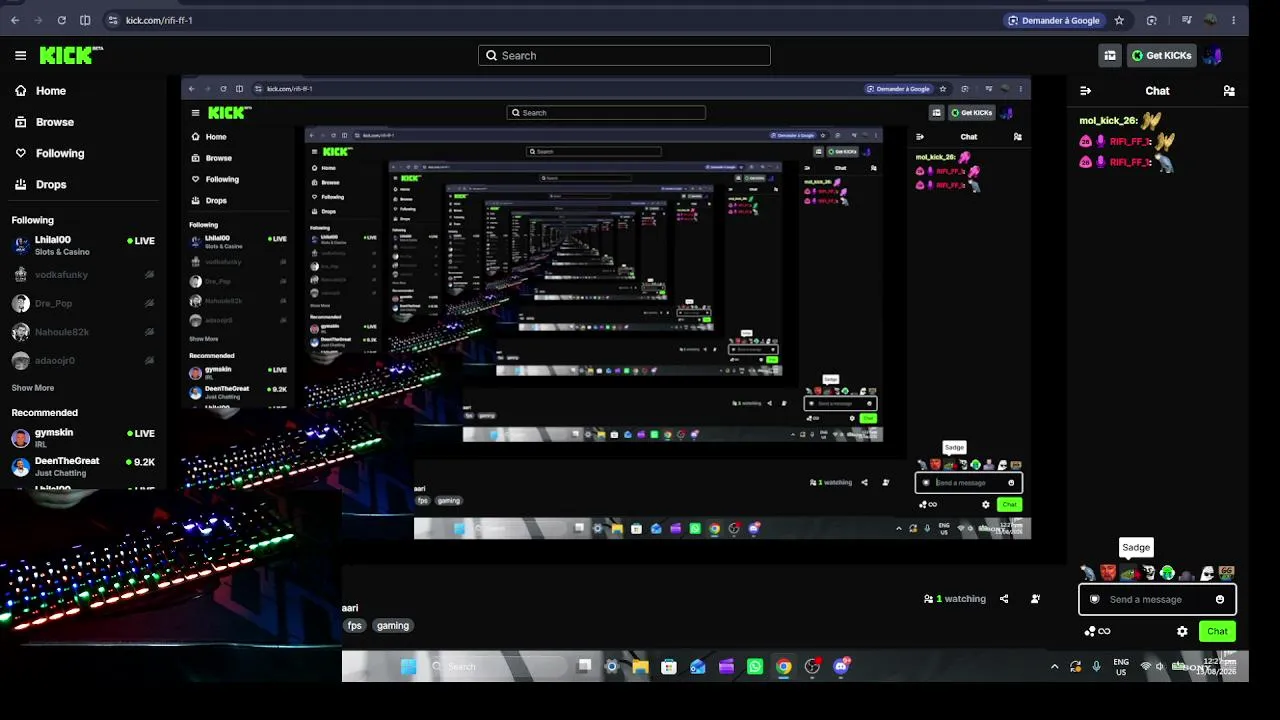This screenshot has width=1280, height=720.
Task: Open the browser side panel icon
Action: click(85, 20)
